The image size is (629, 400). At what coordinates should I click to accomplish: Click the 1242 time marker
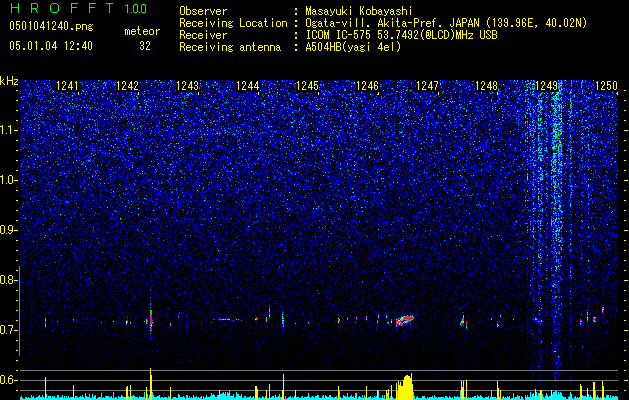click(127, 85)
